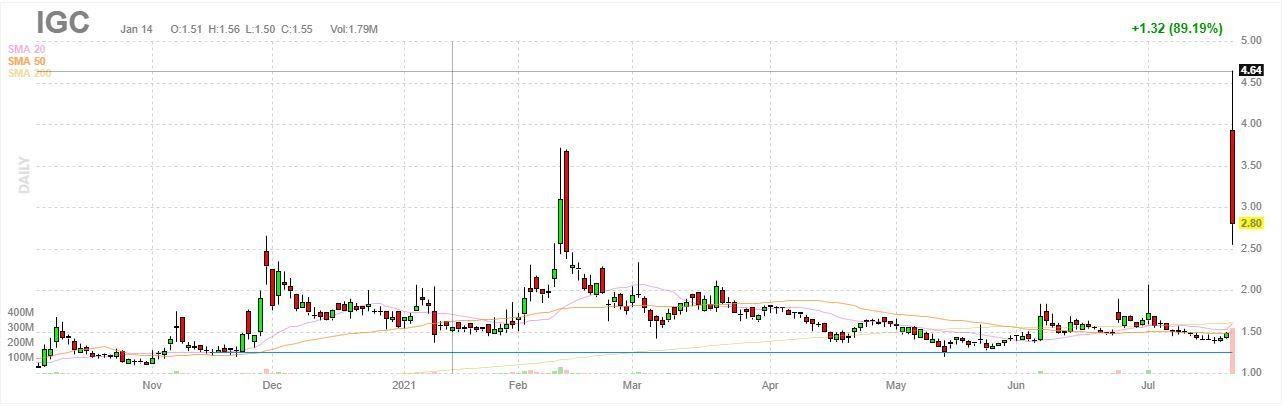Click the 2.50 price axis label
Image resolution: width=1283 pixels, height=407 pixels.
[x=1250, y=249]
